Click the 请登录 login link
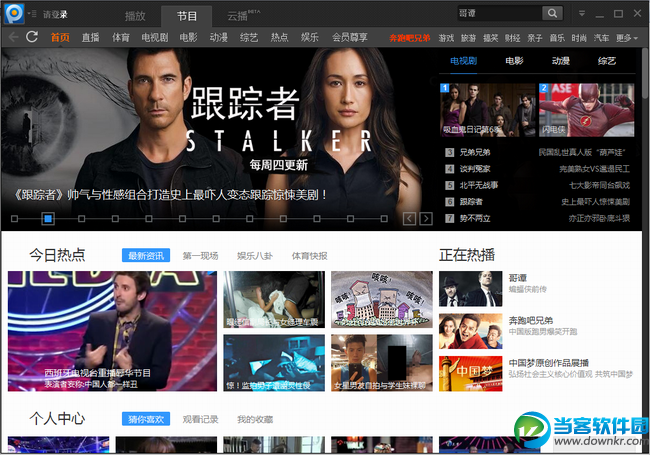The height and width of the screenshot is (455, 650). (55, 15)
